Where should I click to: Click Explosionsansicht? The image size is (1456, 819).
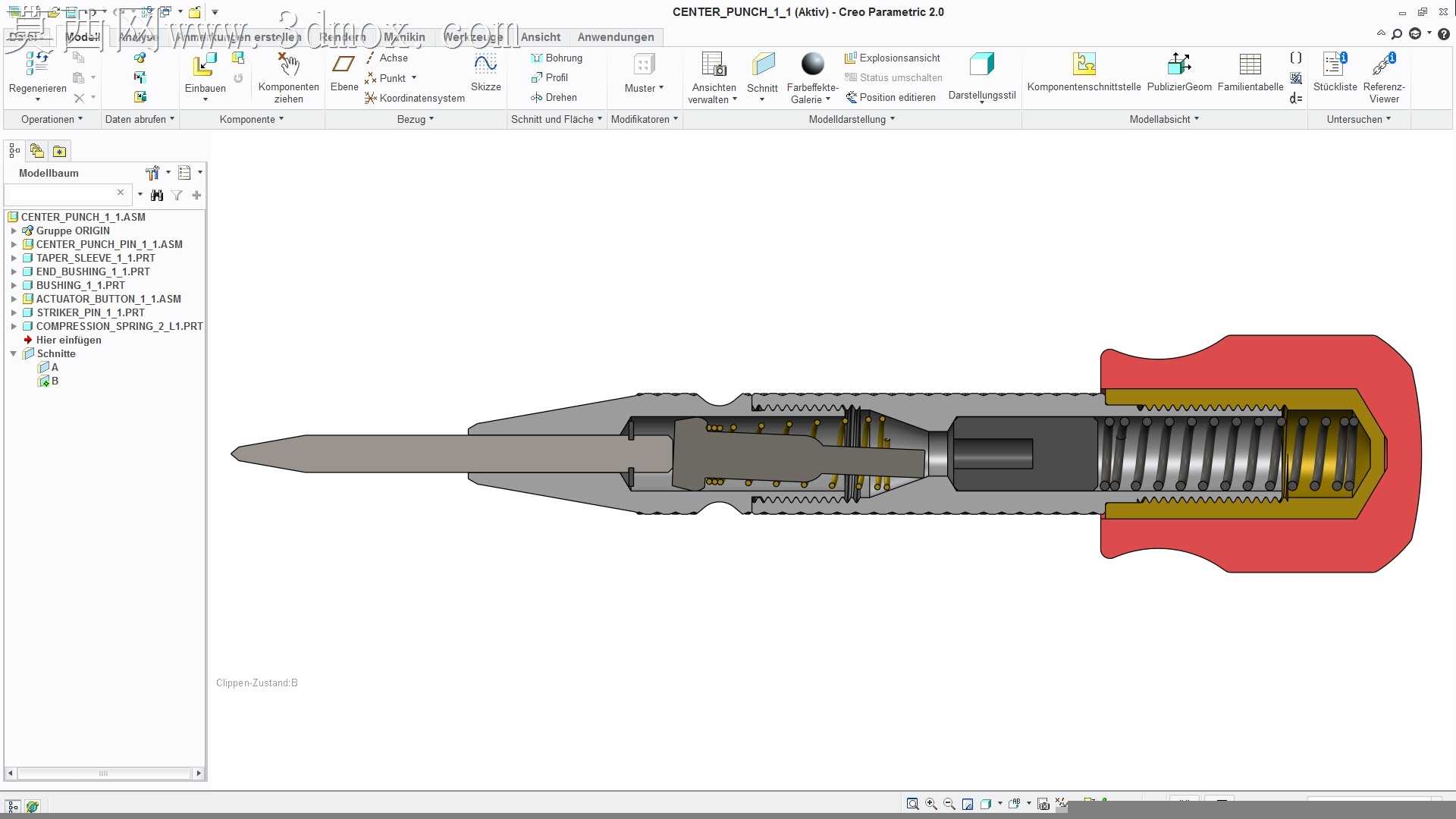(x=893, y=58)
